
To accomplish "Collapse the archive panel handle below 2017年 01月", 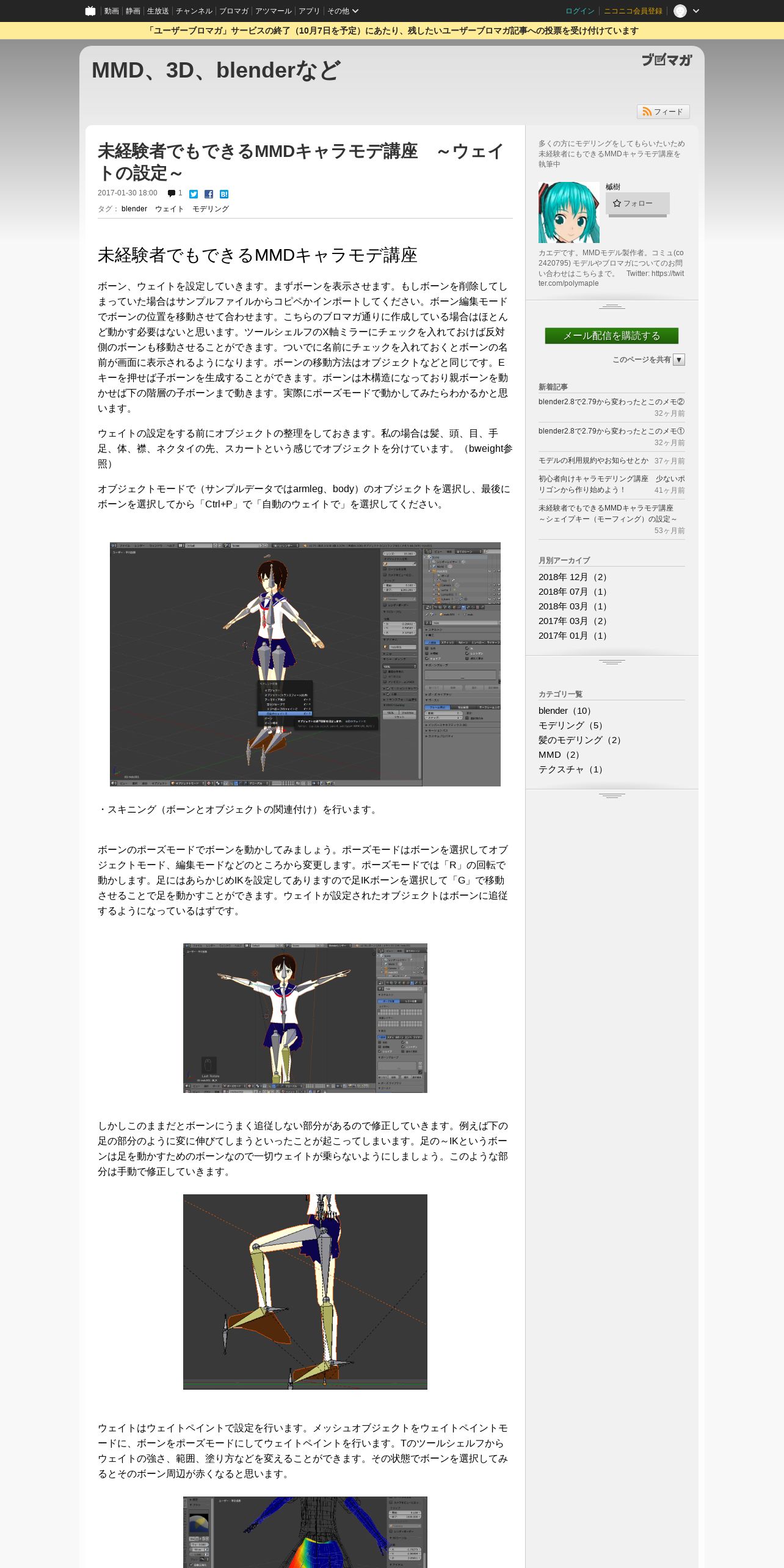I will 612,662.
